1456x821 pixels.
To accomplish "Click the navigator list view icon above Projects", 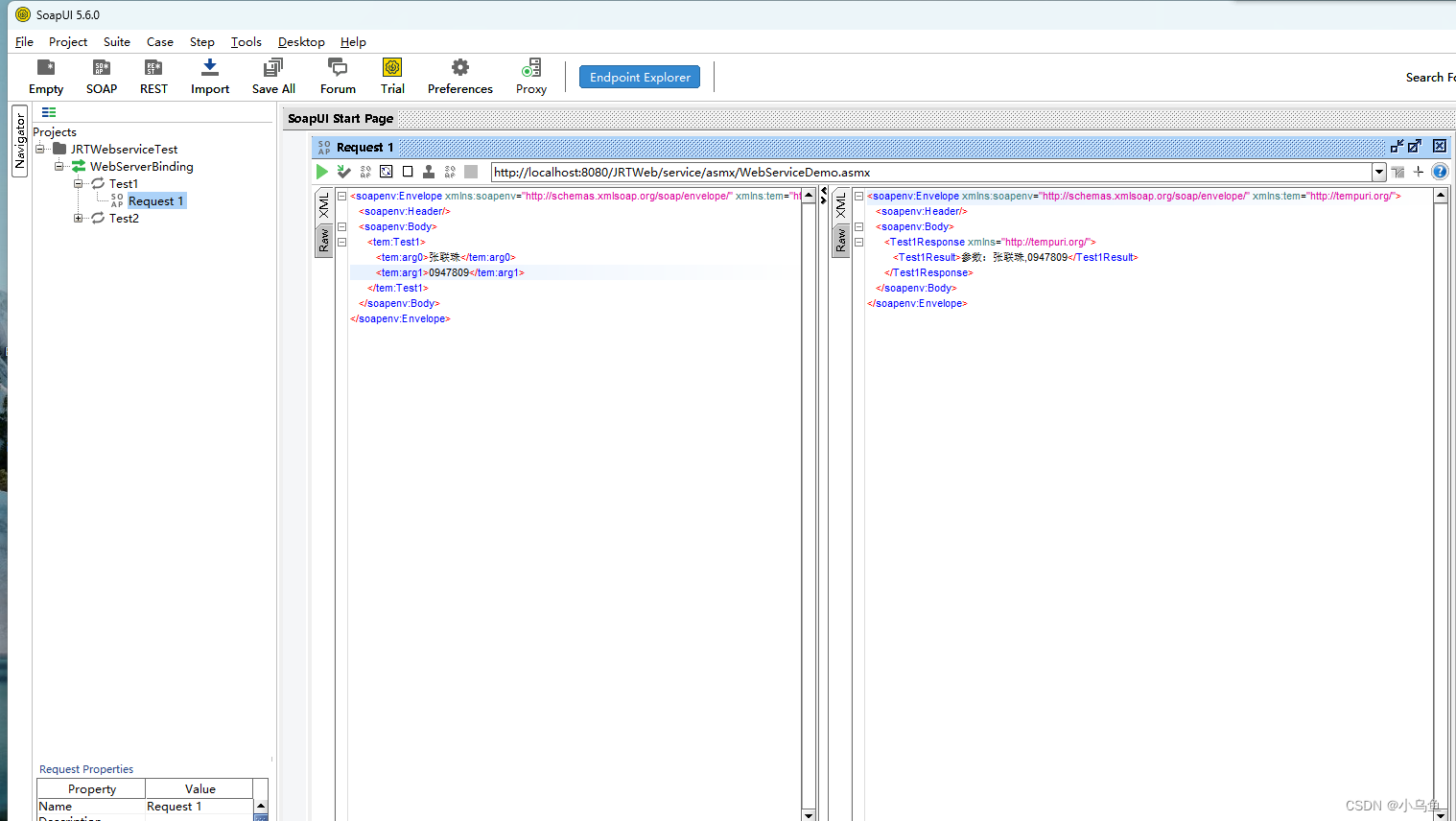I will click(x=49, y=112).
